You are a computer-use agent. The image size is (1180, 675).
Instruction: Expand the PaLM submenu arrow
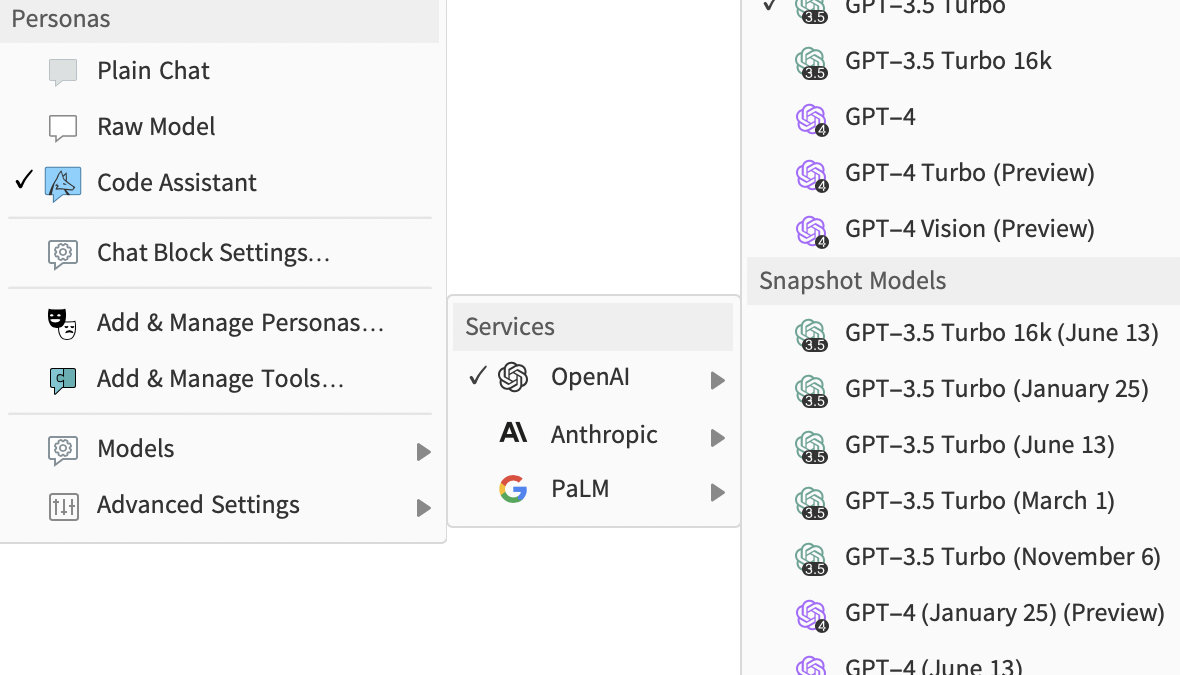pos(718,493)
